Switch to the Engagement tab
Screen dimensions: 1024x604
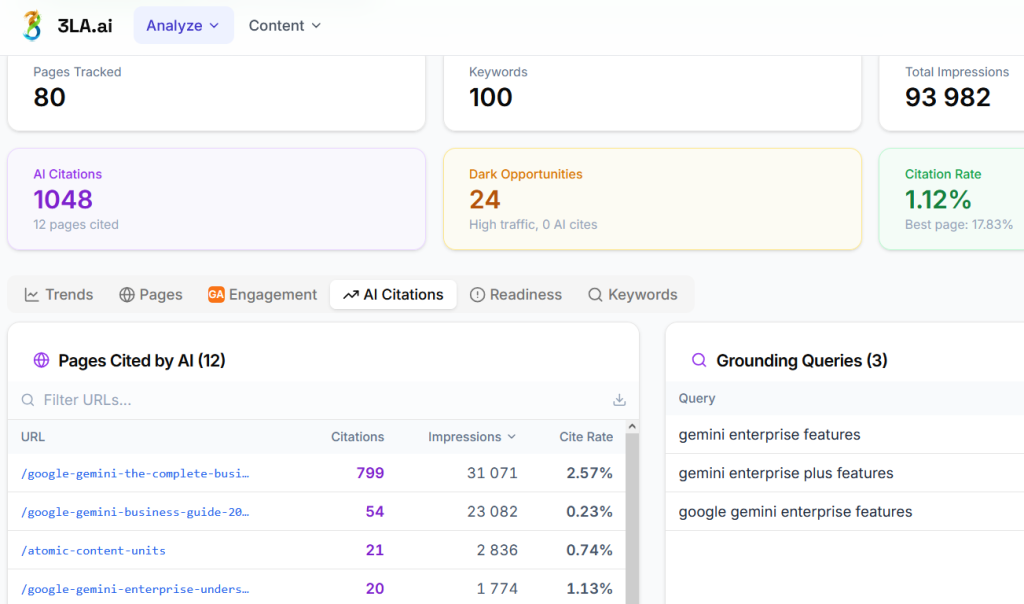click(x=263, y=294)
